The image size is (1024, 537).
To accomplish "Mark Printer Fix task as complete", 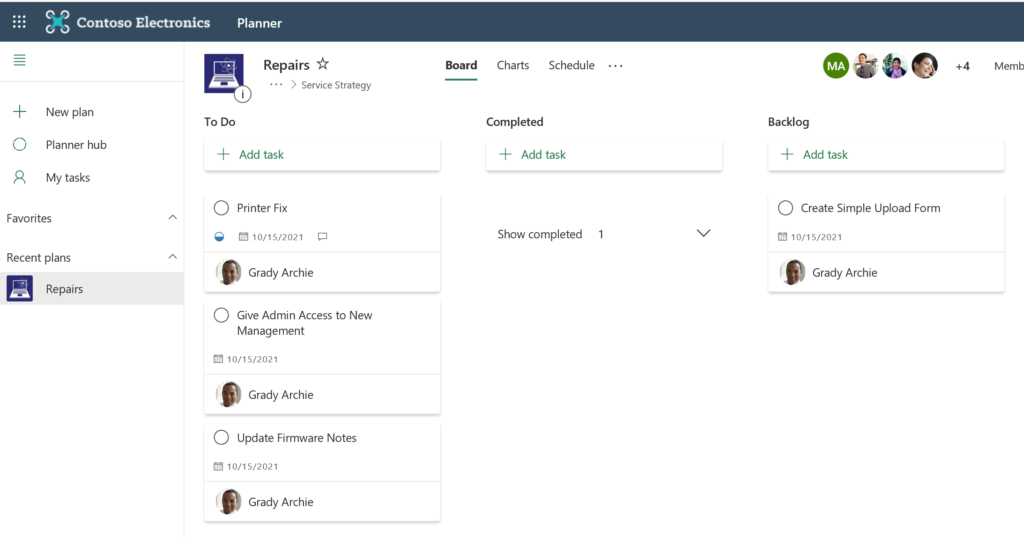I will [x=221, y=208].
